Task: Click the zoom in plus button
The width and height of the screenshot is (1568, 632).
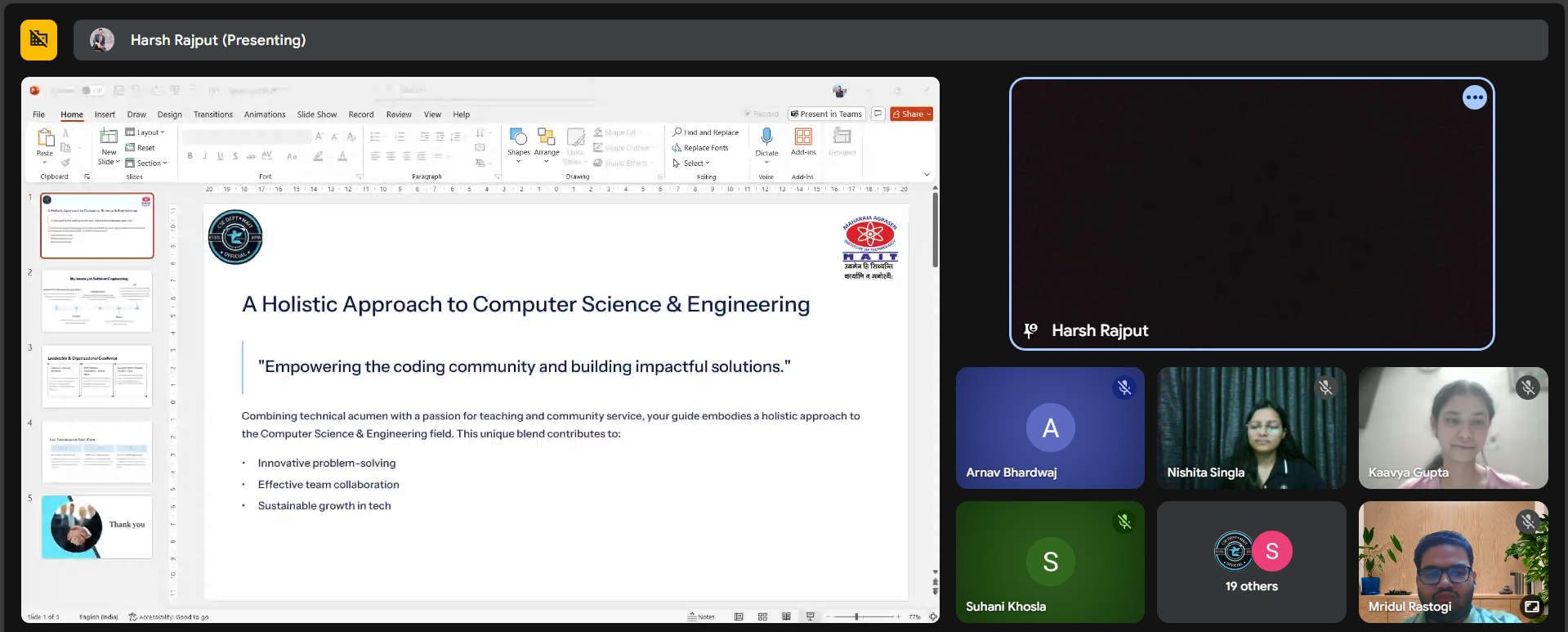Action: [x=899, y=616]
